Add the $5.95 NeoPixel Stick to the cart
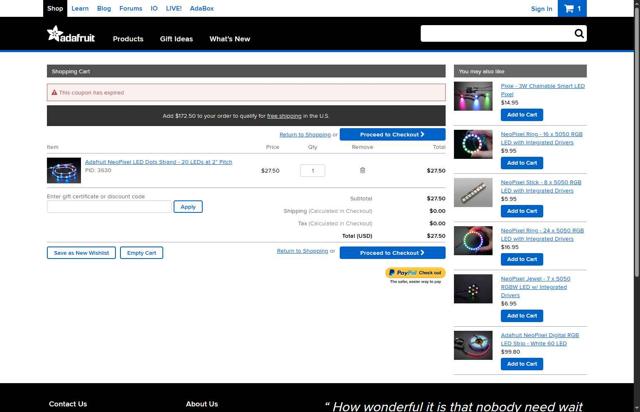Viewport: 640px width, 412px height. tap(522, 211)
